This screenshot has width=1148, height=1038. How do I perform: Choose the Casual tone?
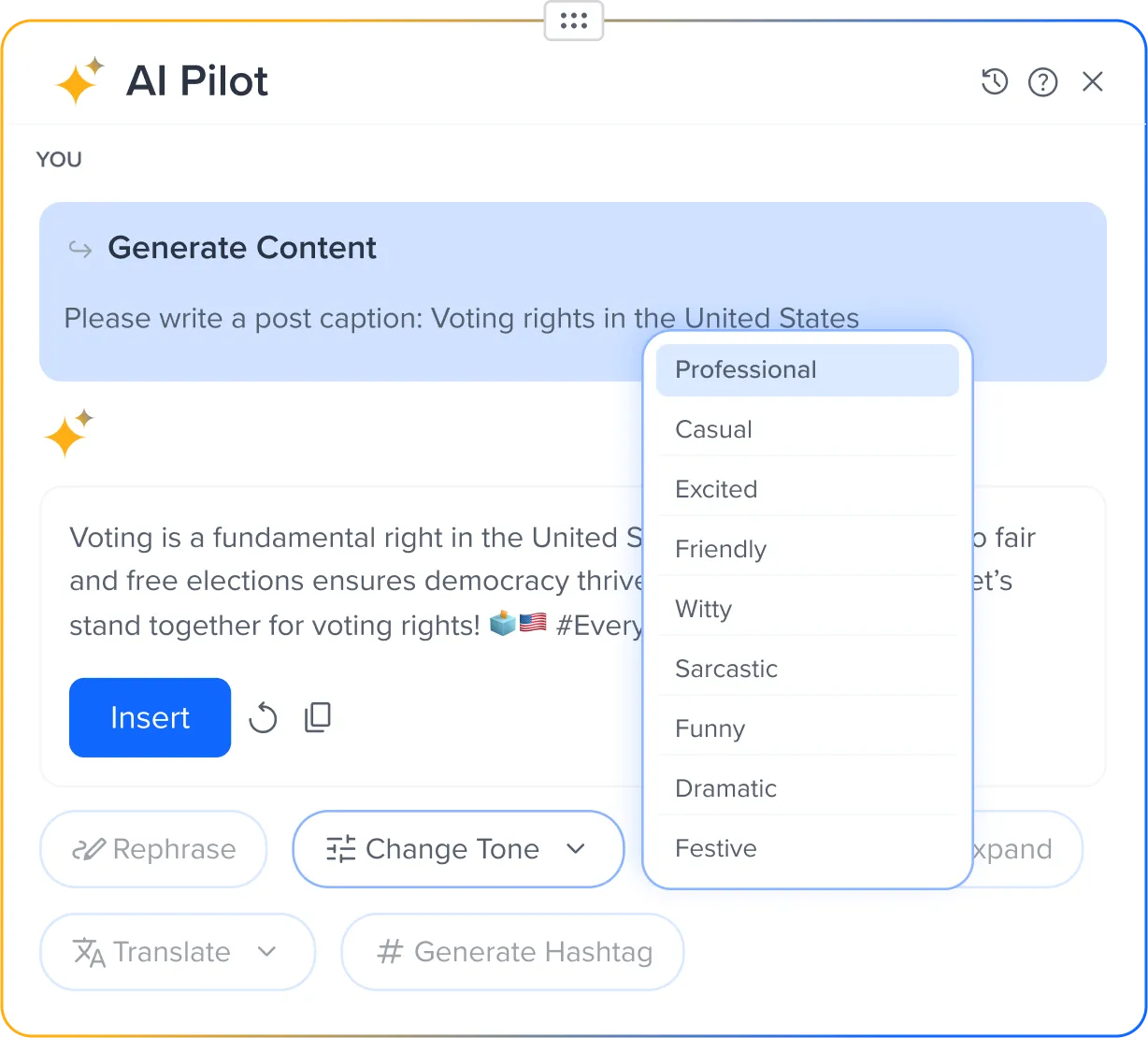807,430
